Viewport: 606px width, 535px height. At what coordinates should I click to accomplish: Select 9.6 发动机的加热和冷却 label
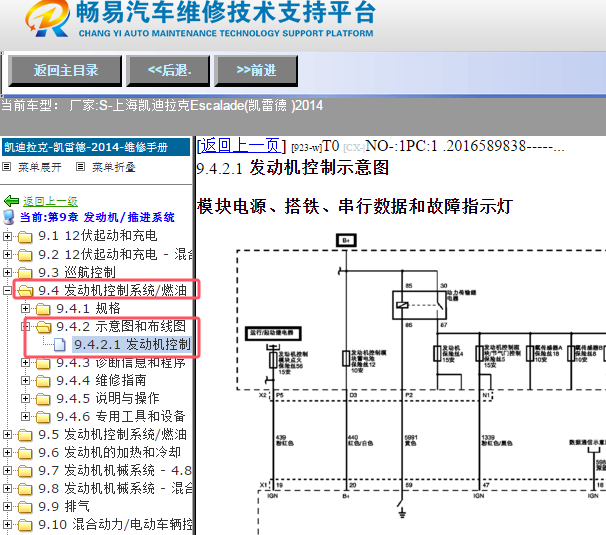pos(109,453)
